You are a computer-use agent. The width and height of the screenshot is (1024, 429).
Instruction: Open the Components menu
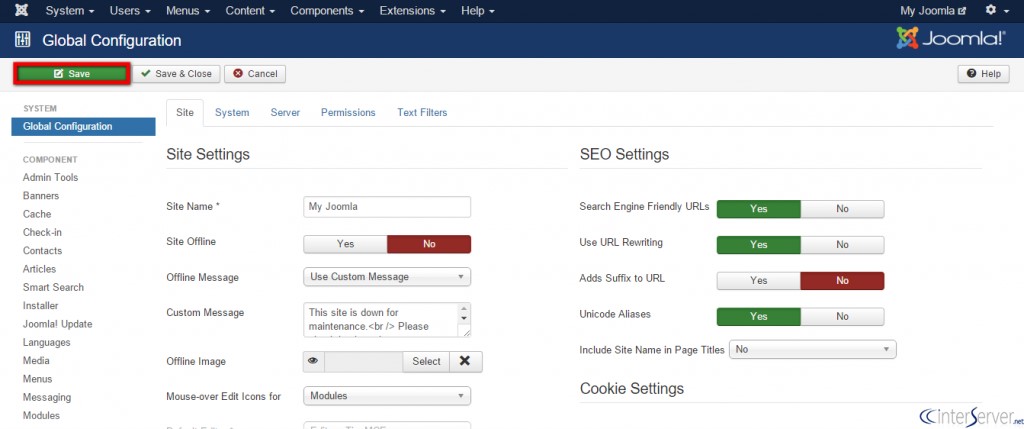327,10
